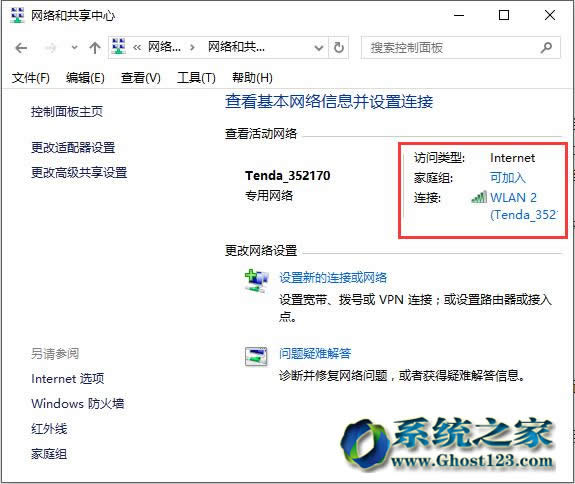Open the 查看(V) menu
This screenshot has width=575, height=484.
(x=141, y=78)
